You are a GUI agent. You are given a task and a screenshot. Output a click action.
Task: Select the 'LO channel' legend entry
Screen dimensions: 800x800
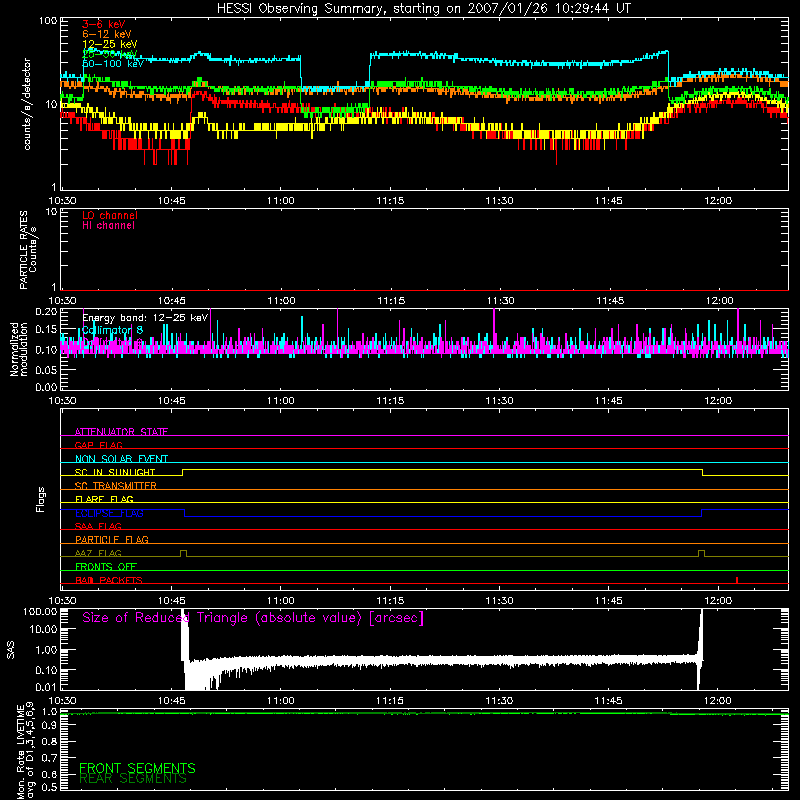click(110, 215)
